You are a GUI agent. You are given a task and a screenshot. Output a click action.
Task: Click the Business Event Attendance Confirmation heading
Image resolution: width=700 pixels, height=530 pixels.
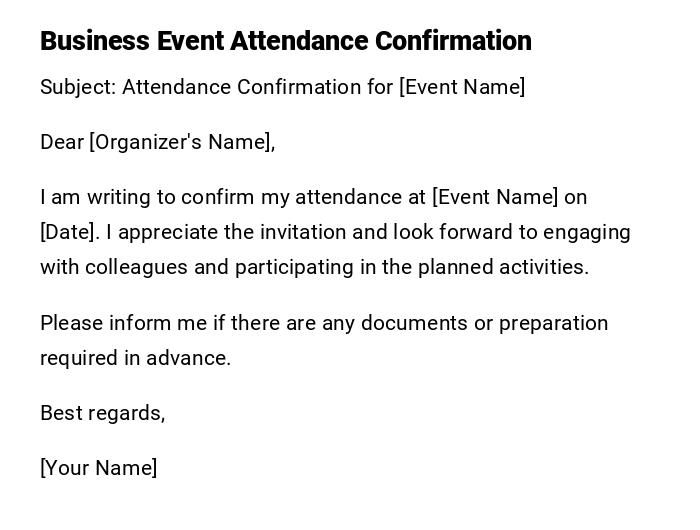click(x=285, y=41)
